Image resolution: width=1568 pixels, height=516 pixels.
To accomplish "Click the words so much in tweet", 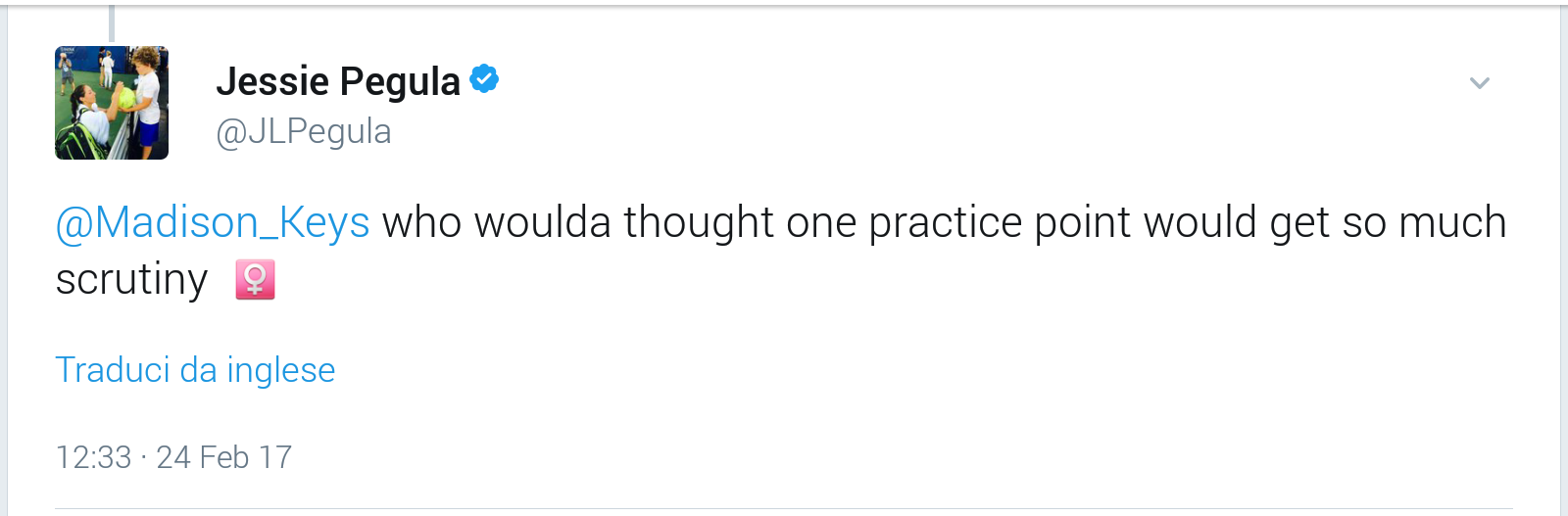I will [1424, 222].
